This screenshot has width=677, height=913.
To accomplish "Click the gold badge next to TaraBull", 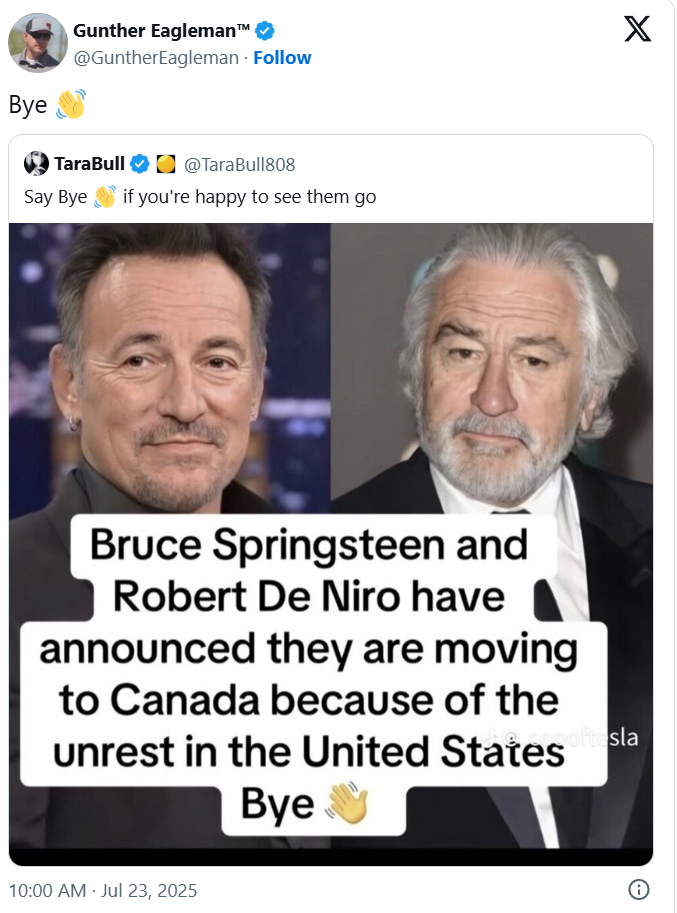I will coord(166,164).
